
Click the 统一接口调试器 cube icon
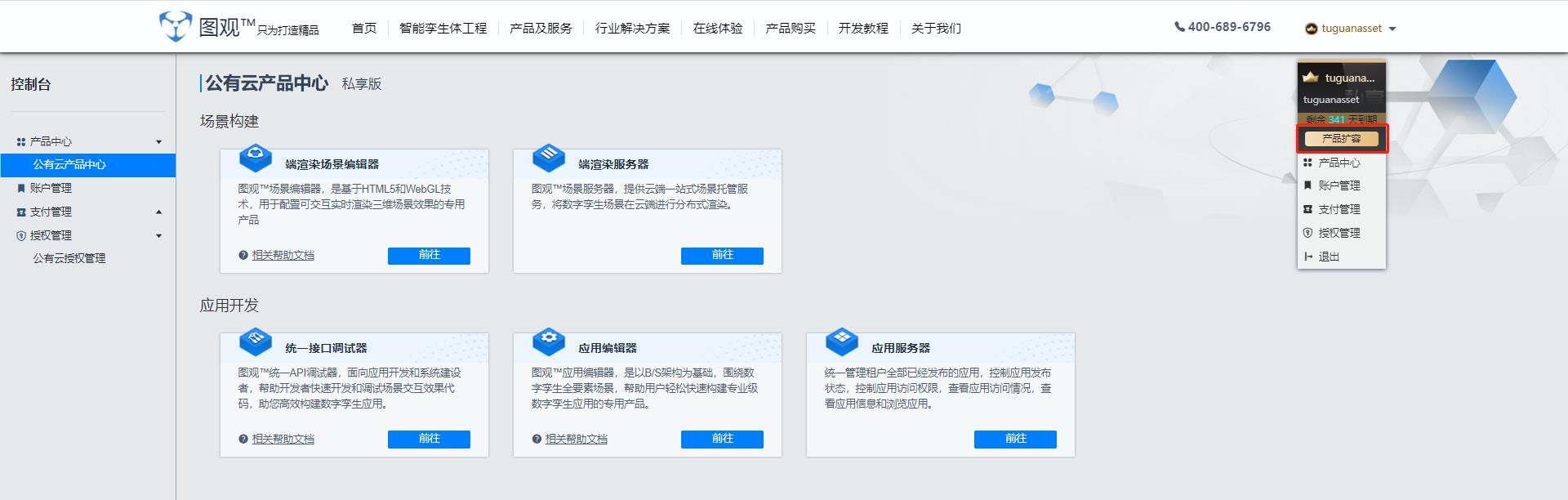coord(256,341)
